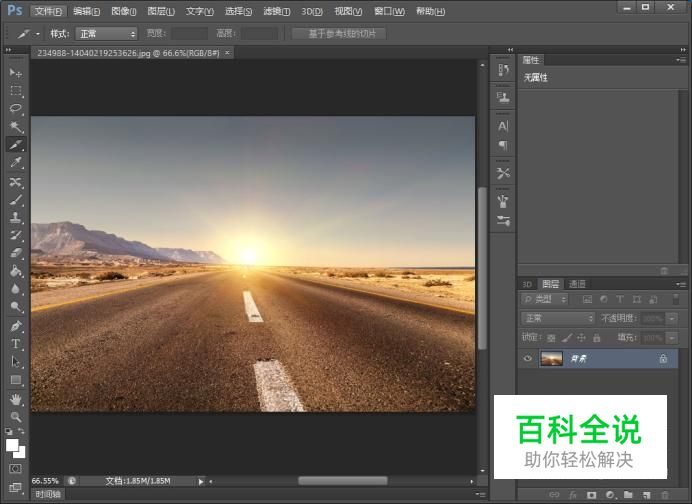
Task: Toggle lock transparent pixels
Action: [x=551, y=338]
